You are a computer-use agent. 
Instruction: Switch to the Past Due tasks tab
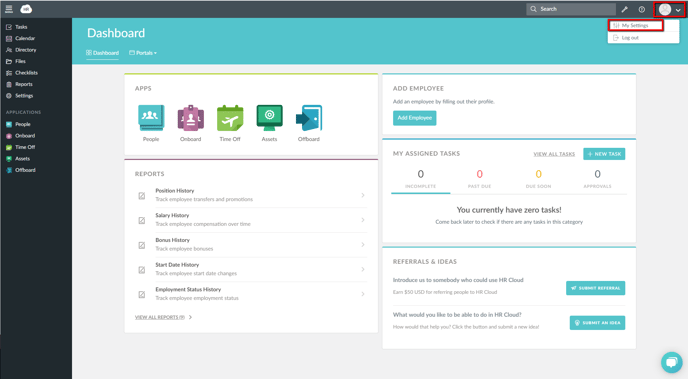480,179
